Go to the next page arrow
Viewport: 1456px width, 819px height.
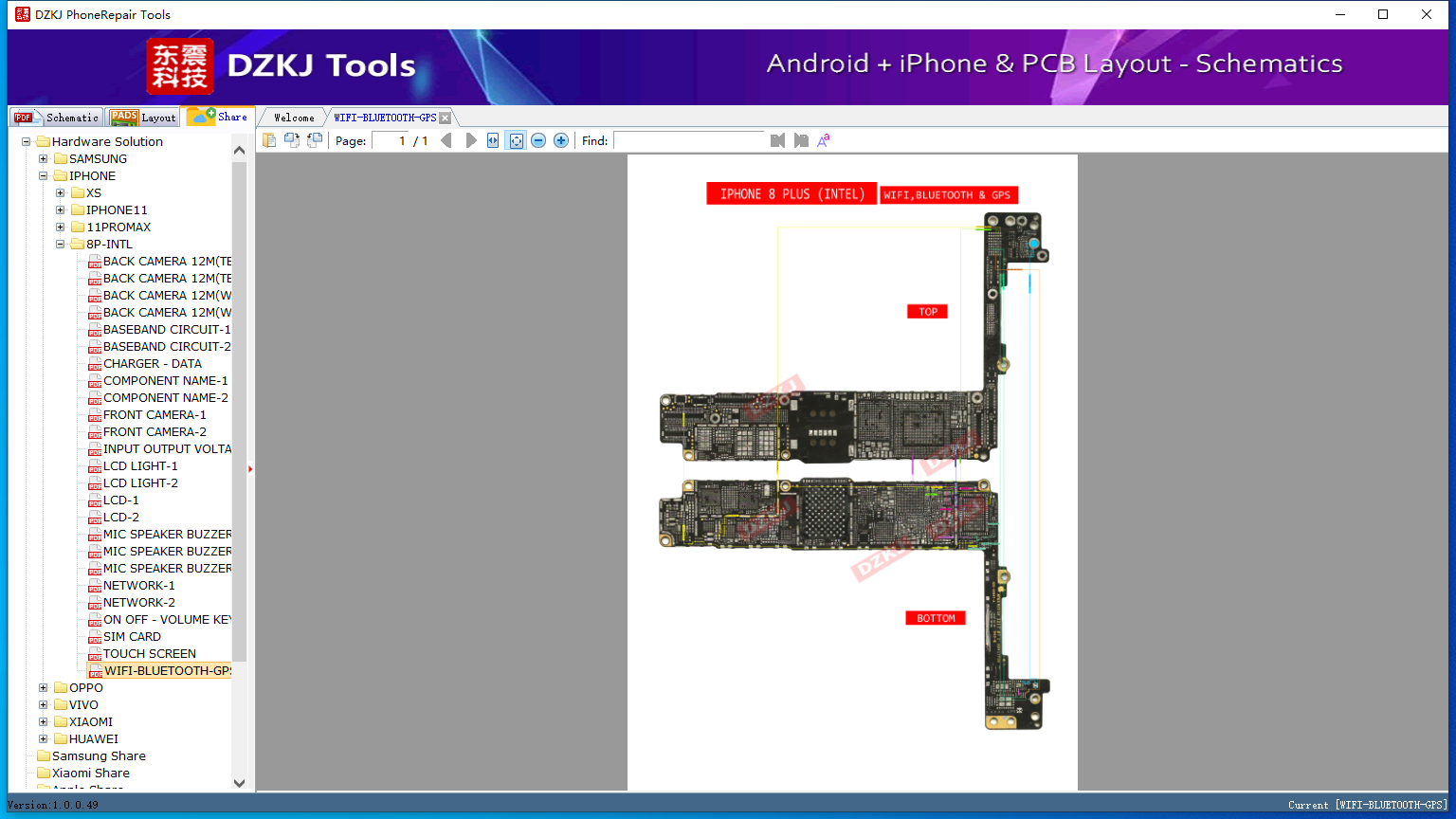[471, 140]
